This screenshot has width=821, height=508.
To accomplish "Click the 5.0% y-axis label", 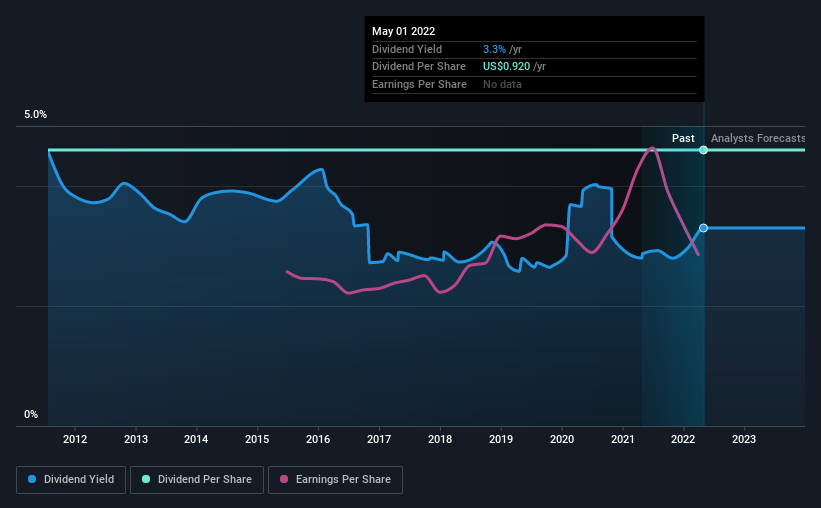I will [35, 114].
